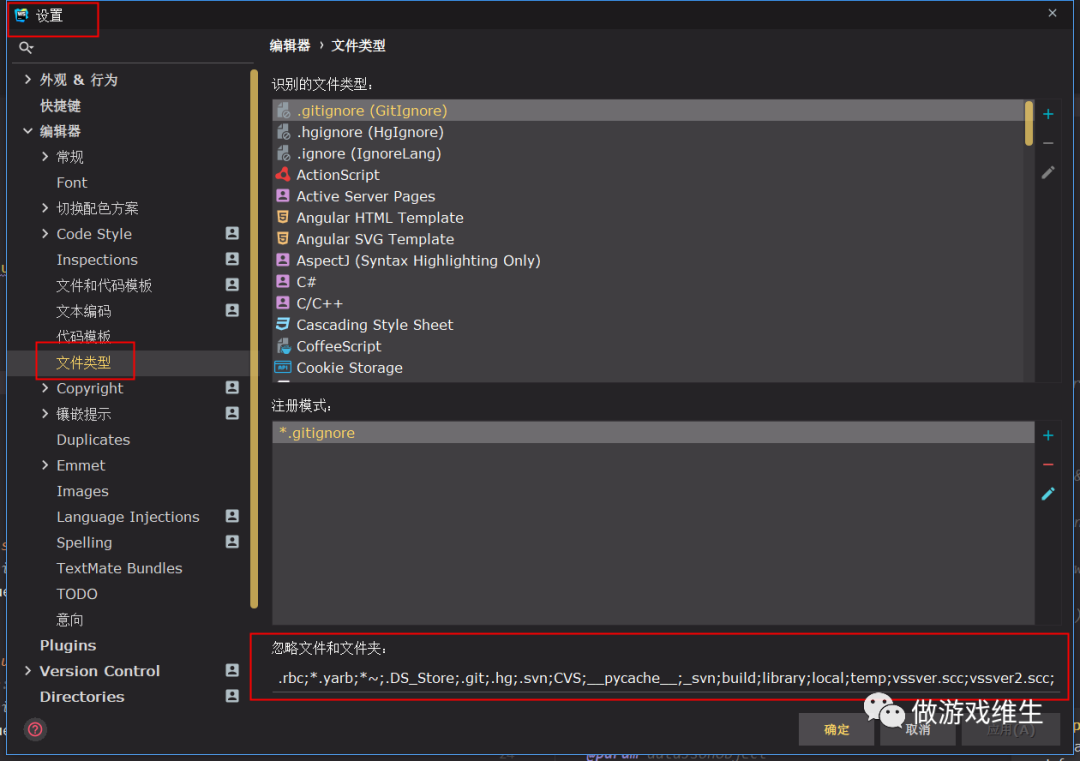This screenshot has height=761, width=1080.
Task: Click the 应用(A) button
Action: 1010,729
